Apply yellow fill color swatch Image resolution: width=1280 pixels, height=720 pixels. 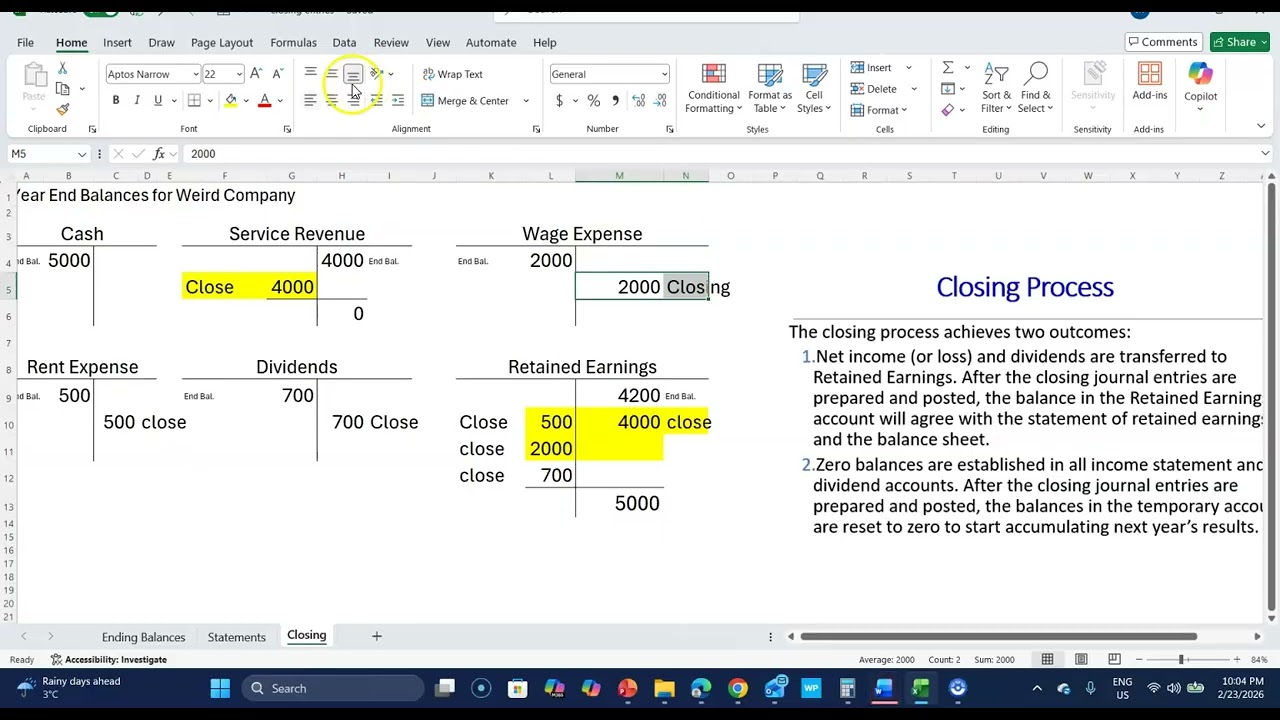[231, 101]
